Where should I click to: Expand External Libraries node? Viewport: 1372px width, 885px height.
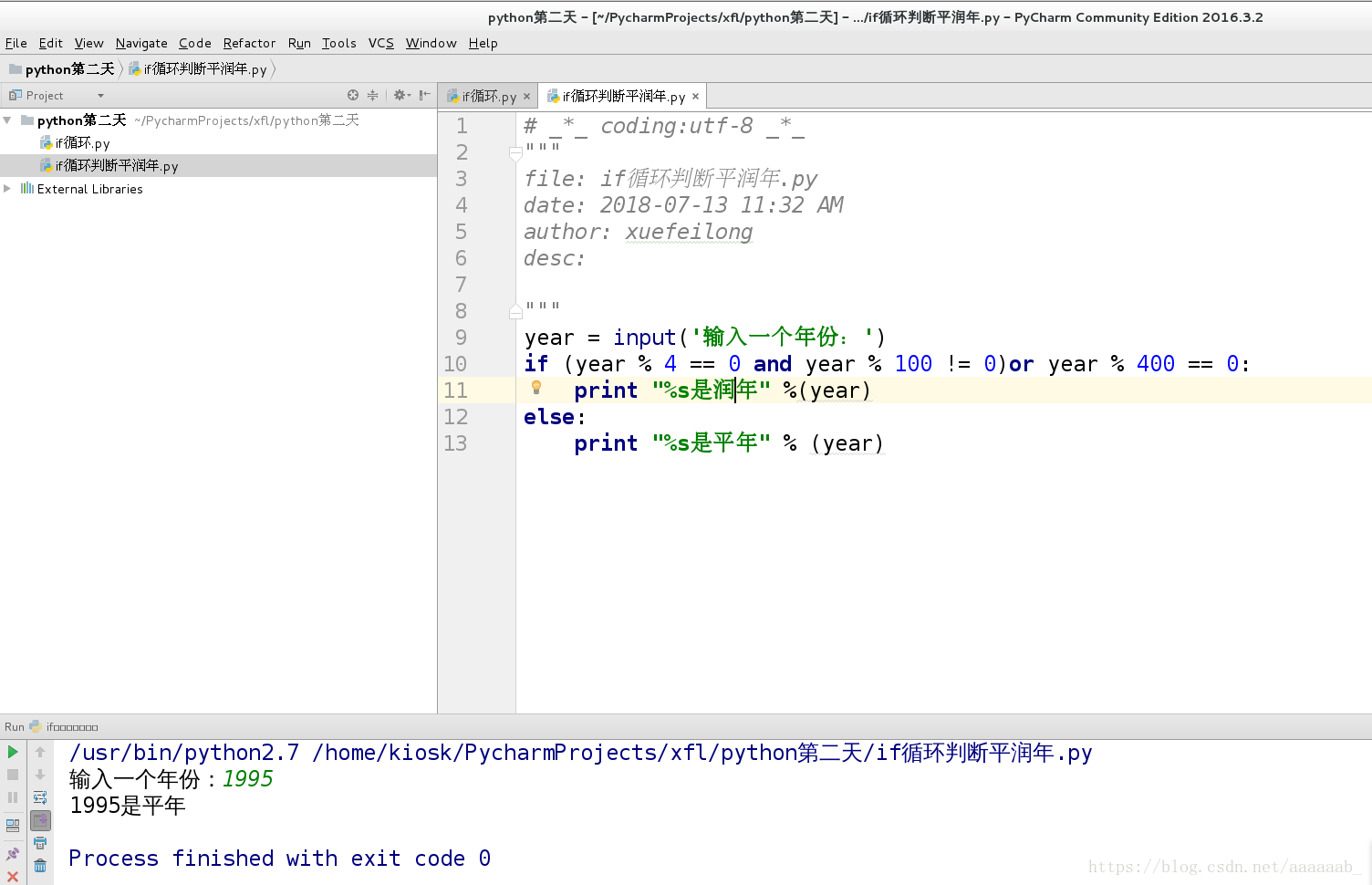(x=7, y=189)
